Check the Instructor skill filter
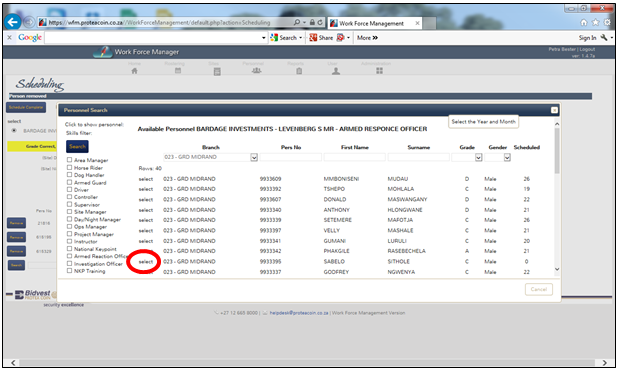Image resolution: width=618 pixels, height=371 pixels. [69, 241]
